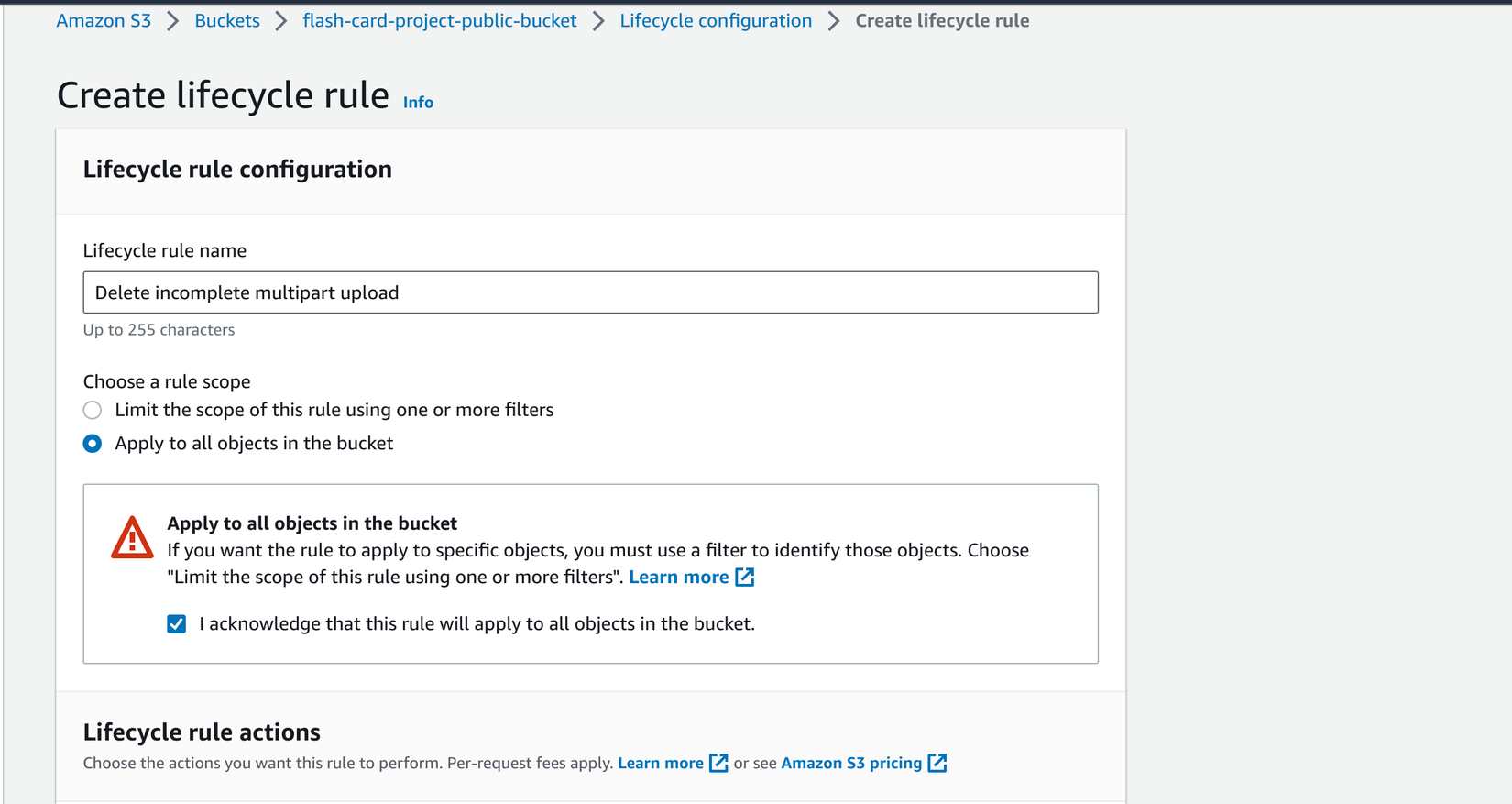Select Apply to all objects radio button
Viewport: 1512px width, 804px height.
click(x=93, y=444)
